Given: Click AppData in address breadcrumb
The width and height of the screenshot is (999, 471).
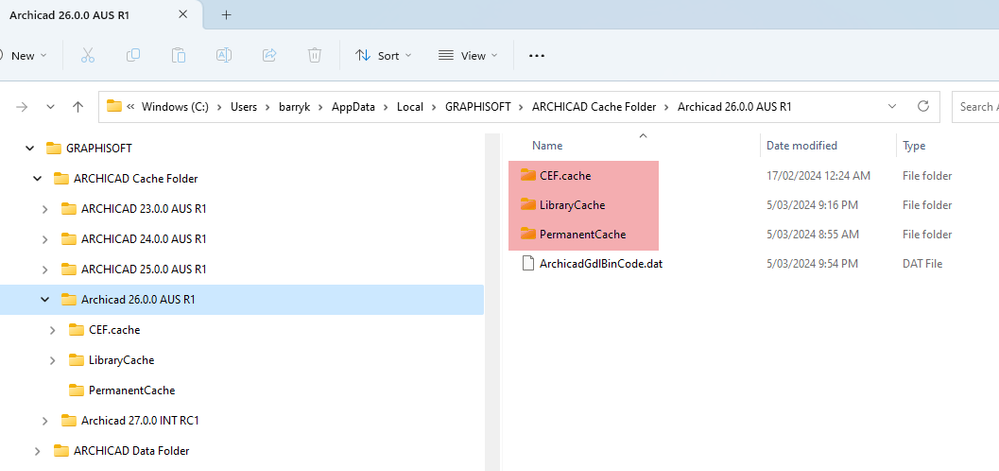Looking at the screenshot, I should [x=353, y=106].
